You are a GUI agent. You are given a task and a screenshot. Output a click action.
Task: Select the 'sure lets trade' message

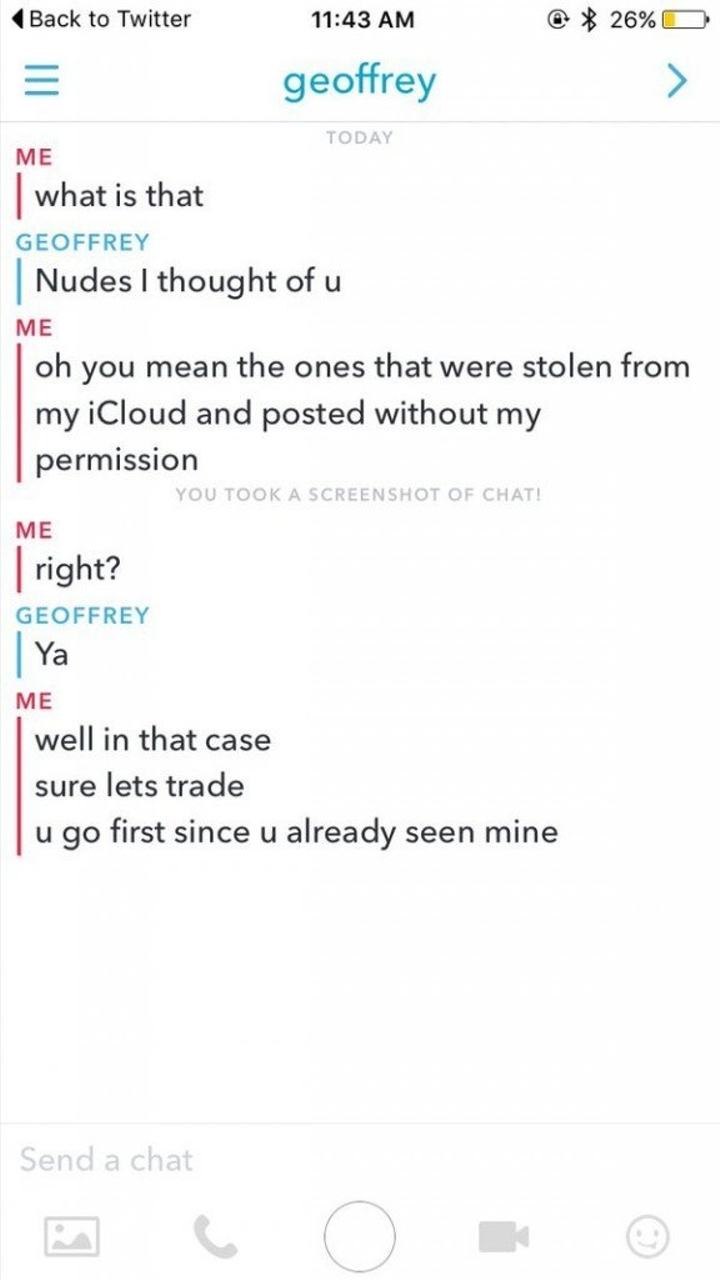(x=139, y=786)
